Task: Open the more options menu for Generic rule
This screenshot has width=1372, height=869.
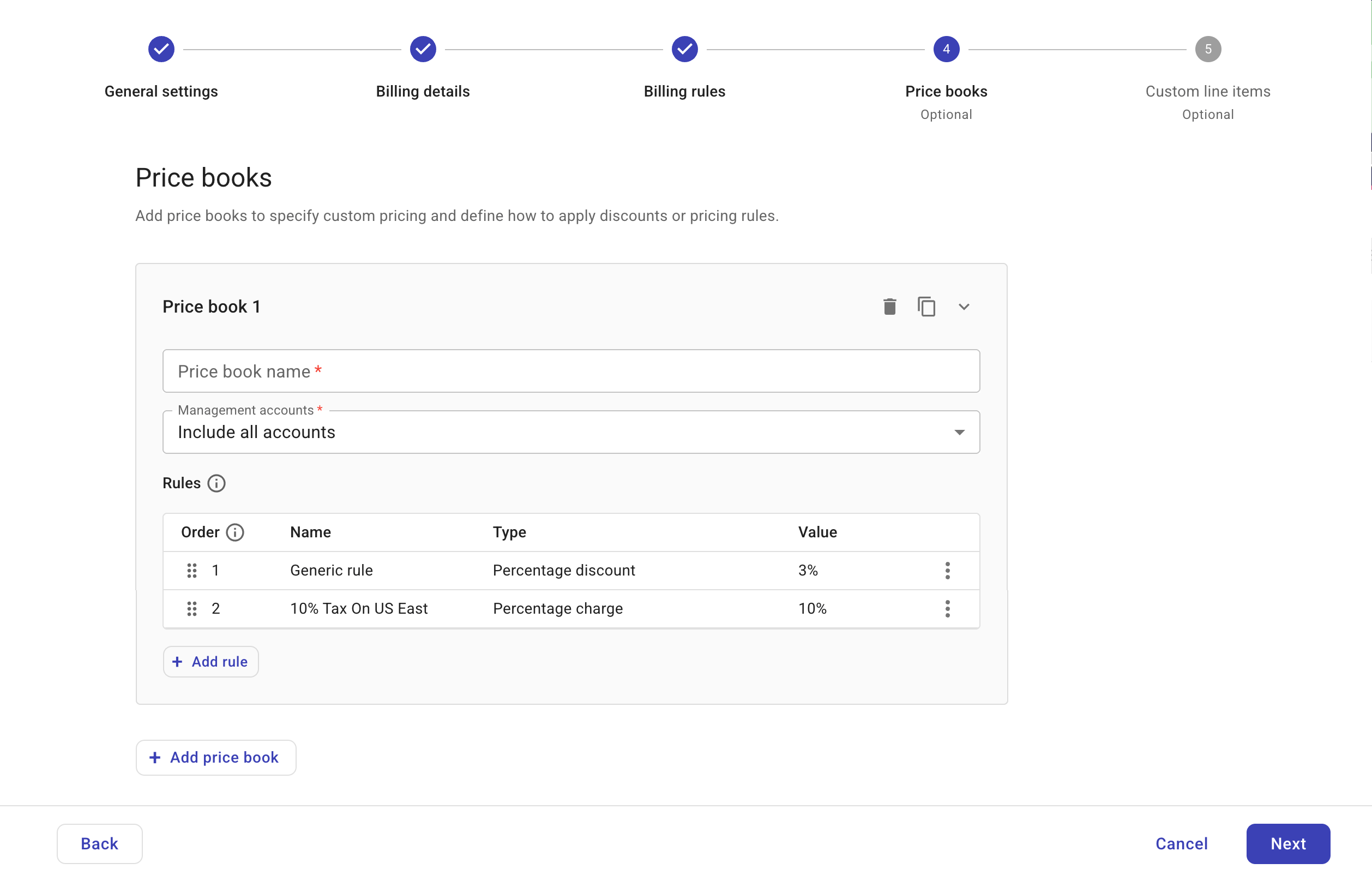Action: [x=948, y=571]
